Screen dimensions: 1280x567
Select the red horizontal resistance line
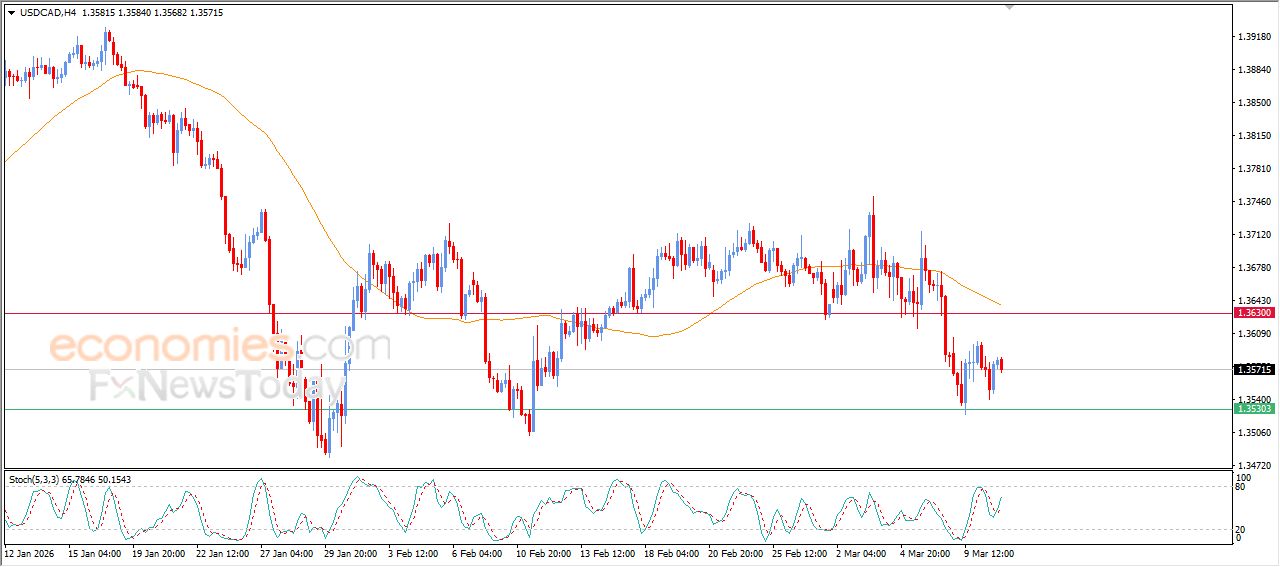pos(616,313)
